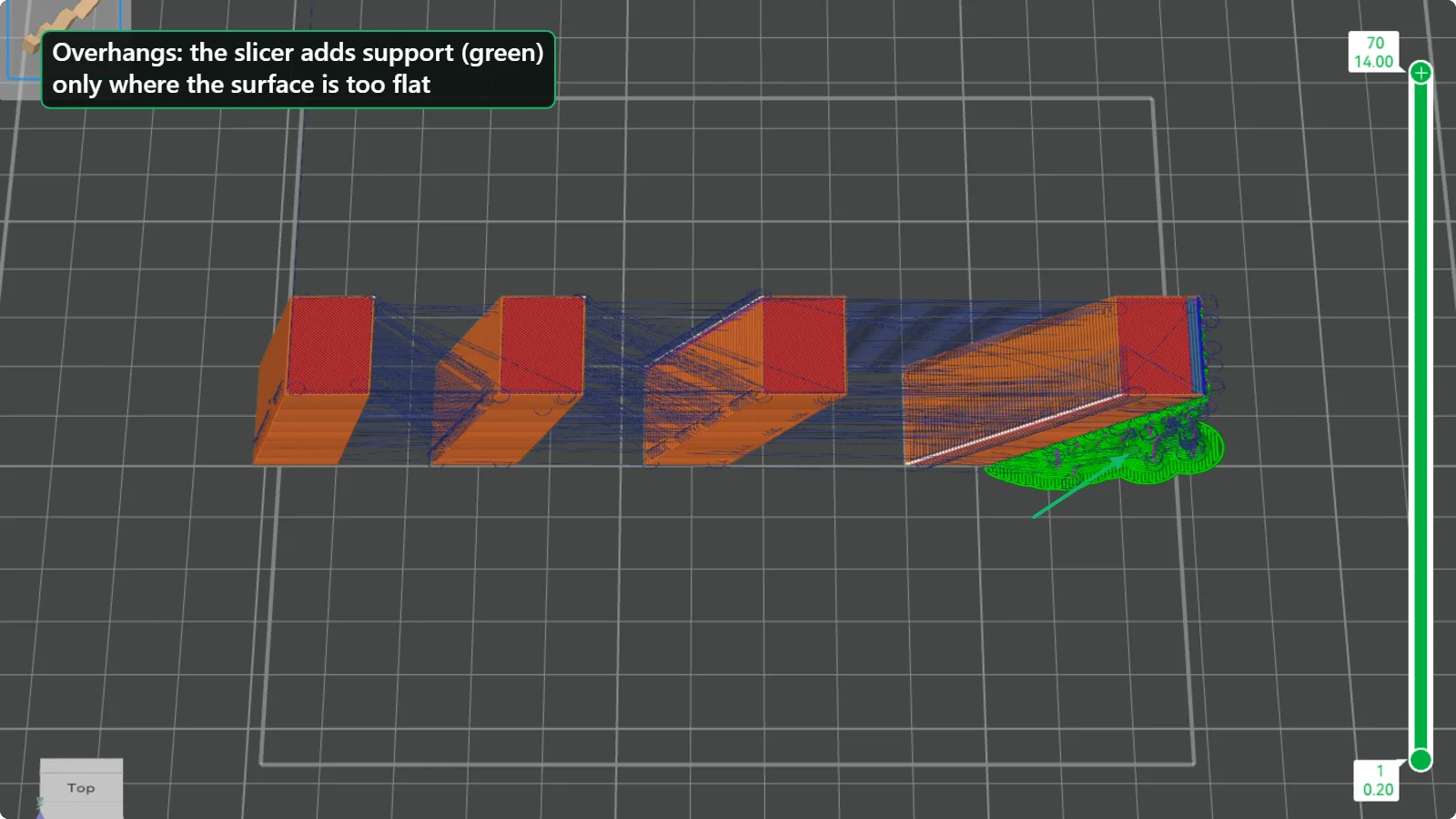Click the "70 14.00" top layer label
The image size is (1456, 819).
pyautogui.click(x=1373, y=52)
